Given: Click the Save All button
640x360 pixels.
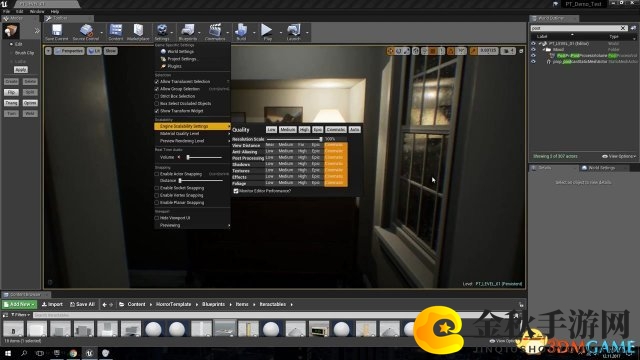Looking at the screenshot, I should click(x=82, y=304).
